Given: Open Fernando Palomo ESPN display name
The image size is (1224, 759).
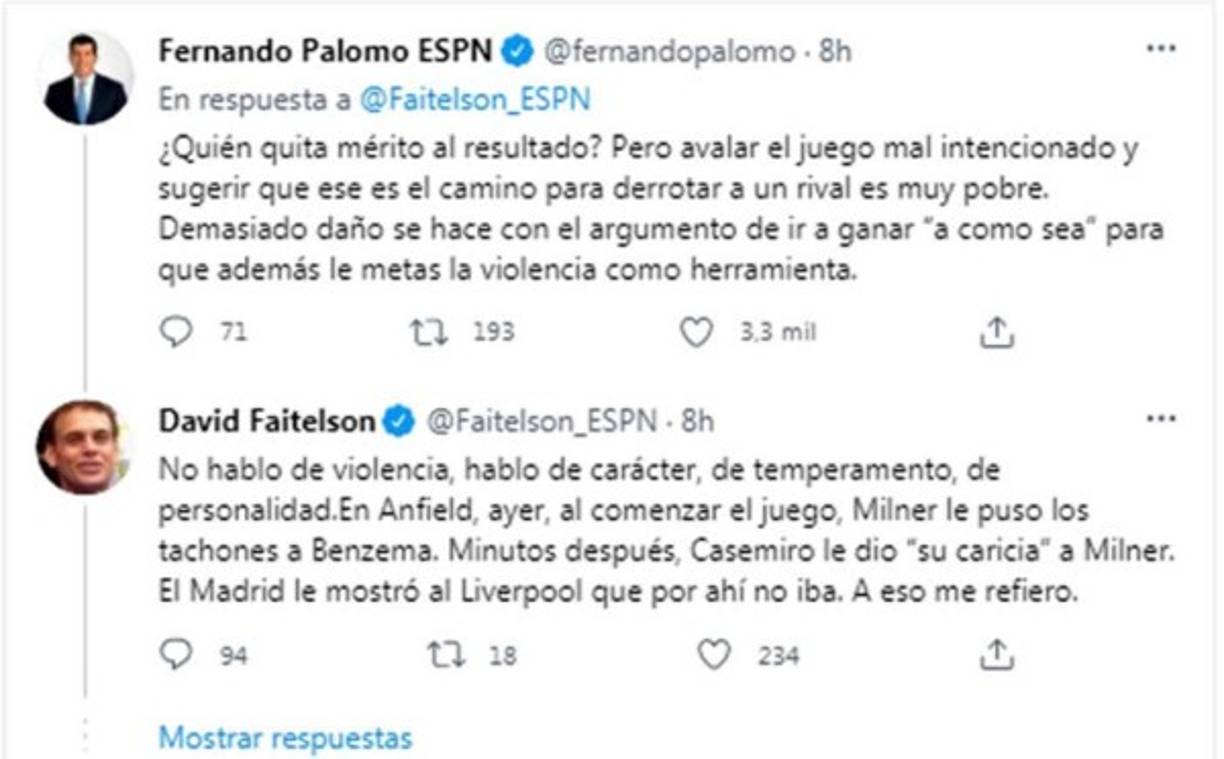Looking at the screenshot, I should click(x=325, y=52).
